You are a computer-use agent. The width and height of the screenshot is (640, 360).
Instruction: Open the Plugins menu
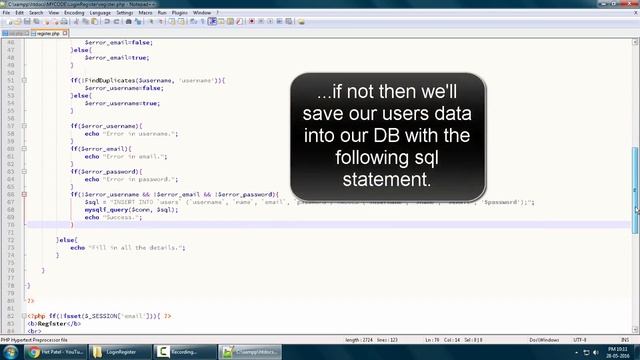[179, 13]
